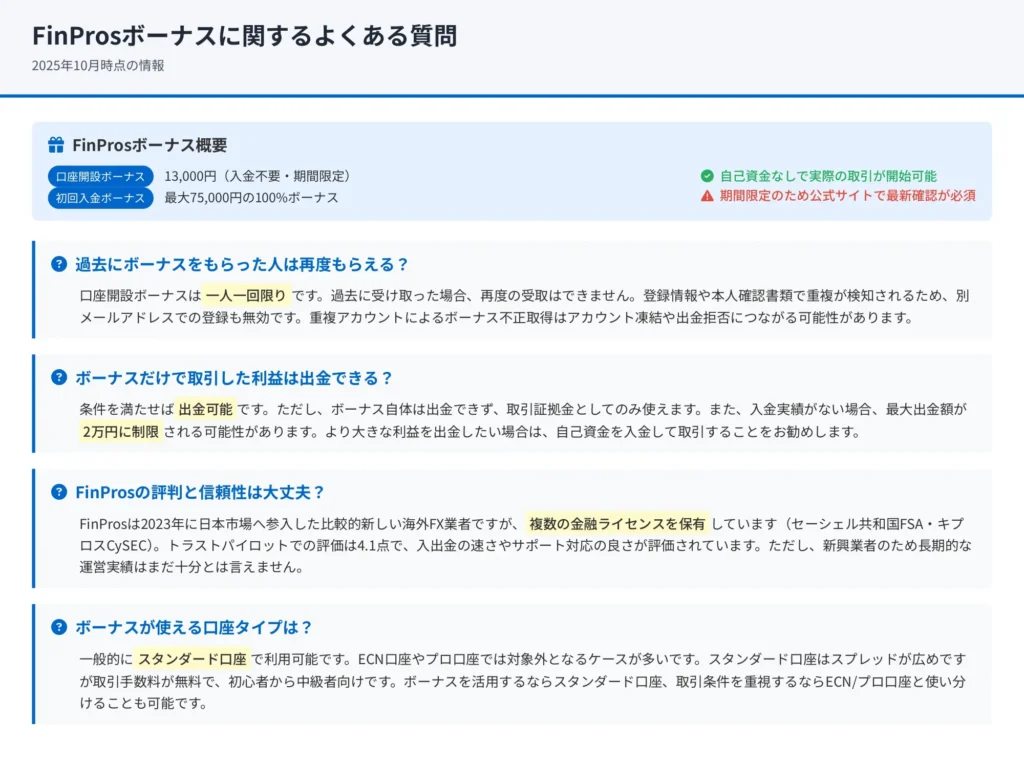The image size is (1024, 765).
Task: Click question icon beside 過去にボーナスをもらった人
Action: (x=59, y=265)
